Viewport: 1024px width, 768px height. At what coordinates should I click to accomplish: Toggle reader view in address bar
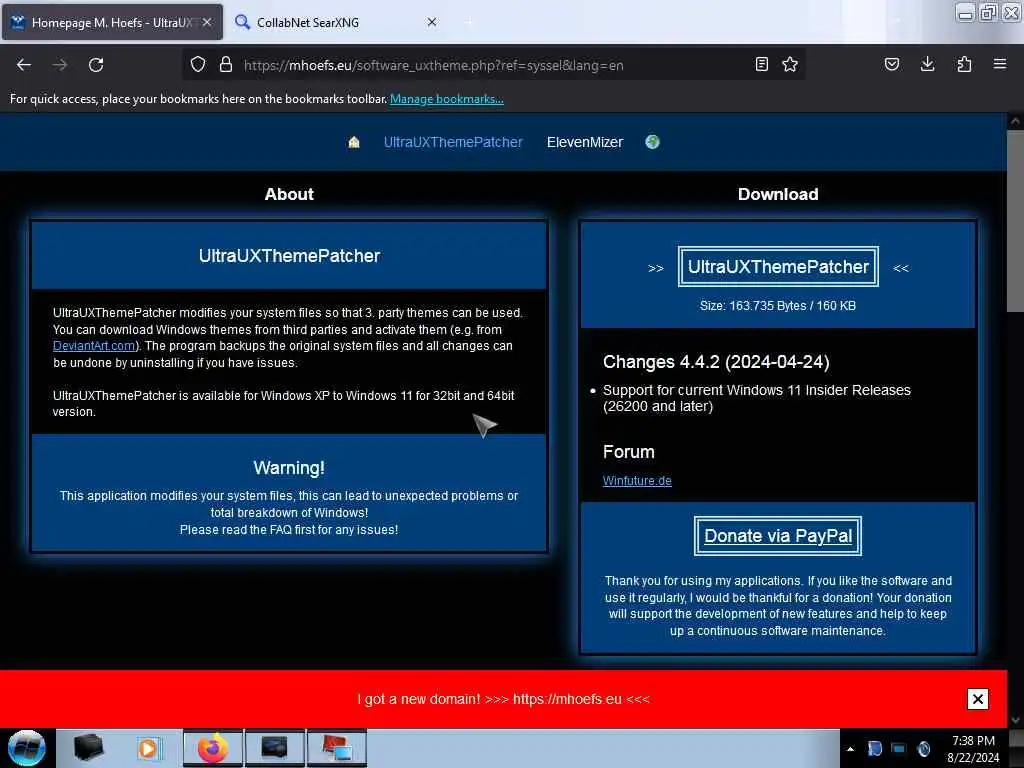click(761, 64)
